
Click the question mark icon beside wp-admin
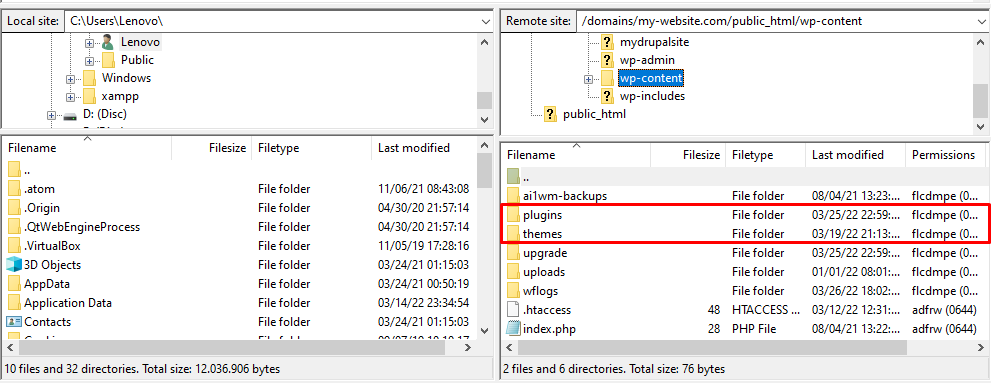coord(607,60)
